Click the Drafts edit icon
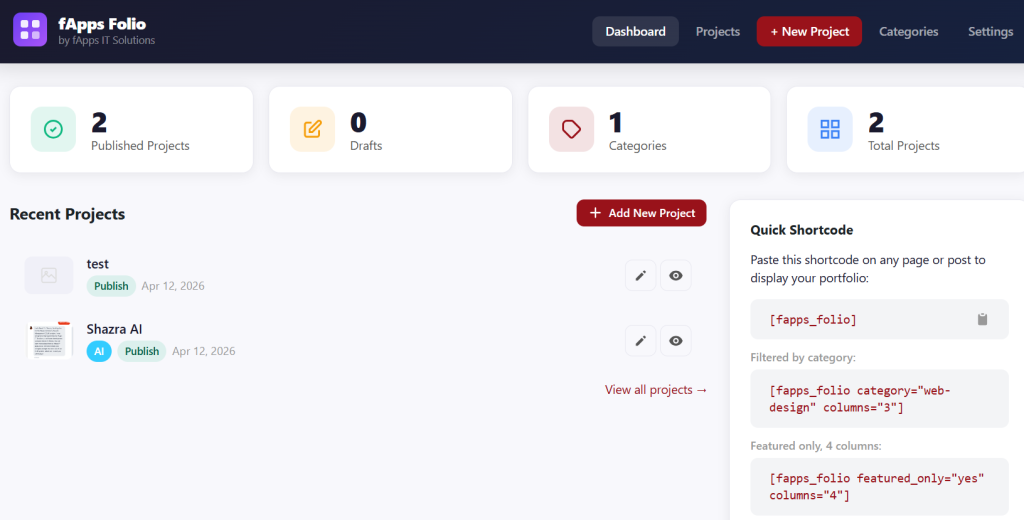 coord(312,129)
